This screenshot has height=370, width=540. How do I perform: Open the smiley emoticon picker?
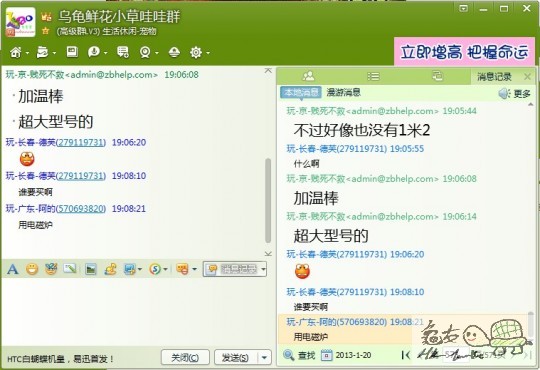(x=32, y=269)
